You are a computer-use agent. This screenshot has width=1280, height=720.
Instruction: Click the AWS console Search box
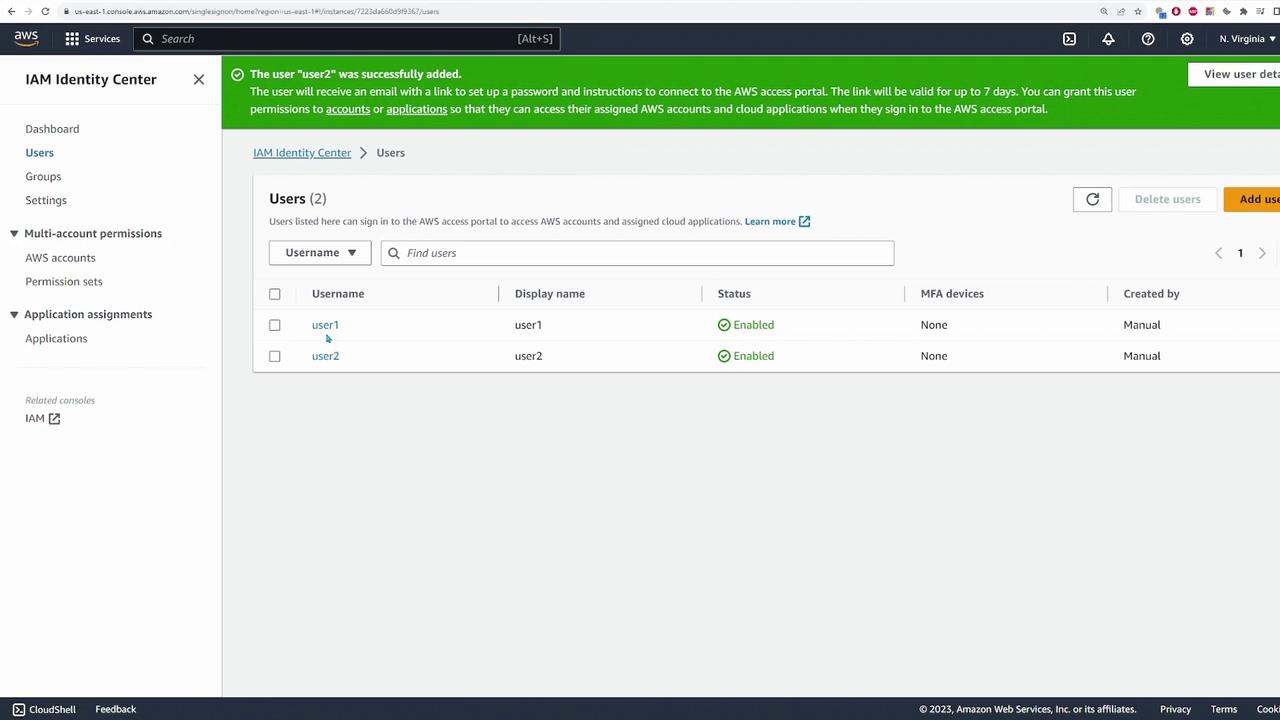click(347, 39)
